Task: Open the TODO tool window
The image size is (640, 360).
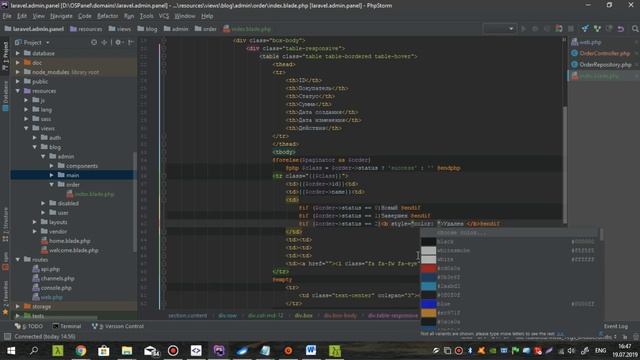Action: (29, 326)
